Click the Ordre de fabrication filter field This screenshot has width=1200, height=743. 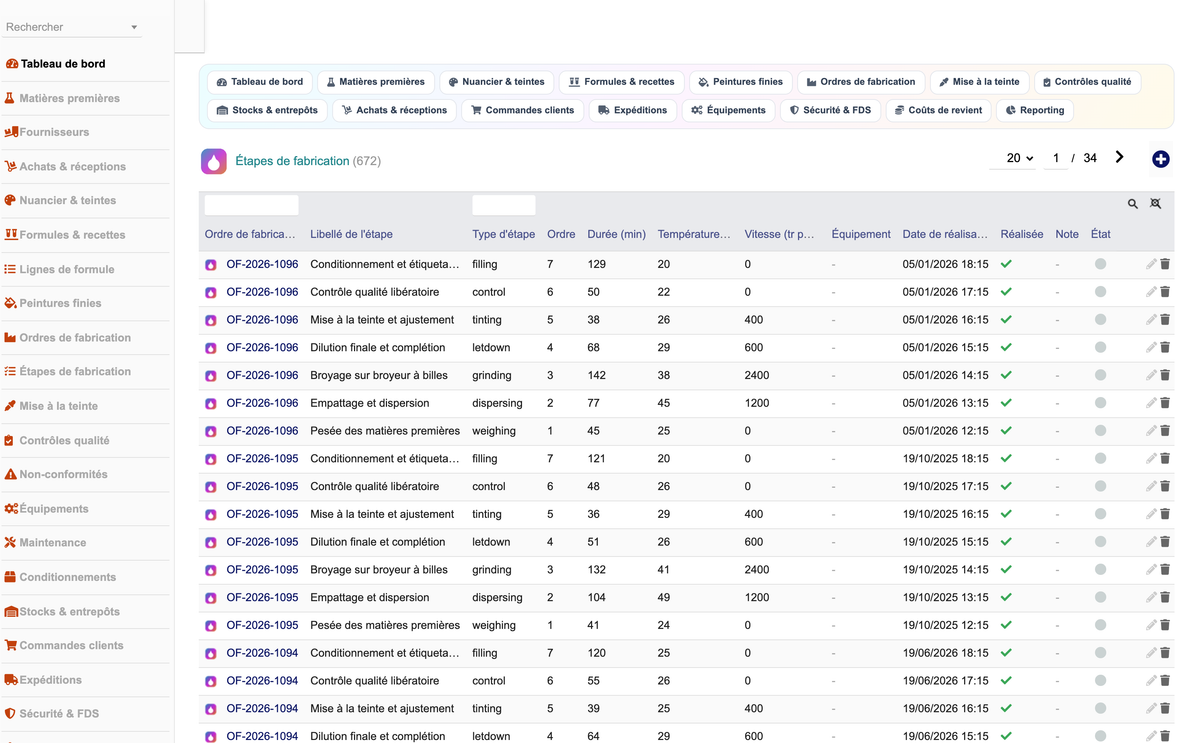(x=252, y=205)
